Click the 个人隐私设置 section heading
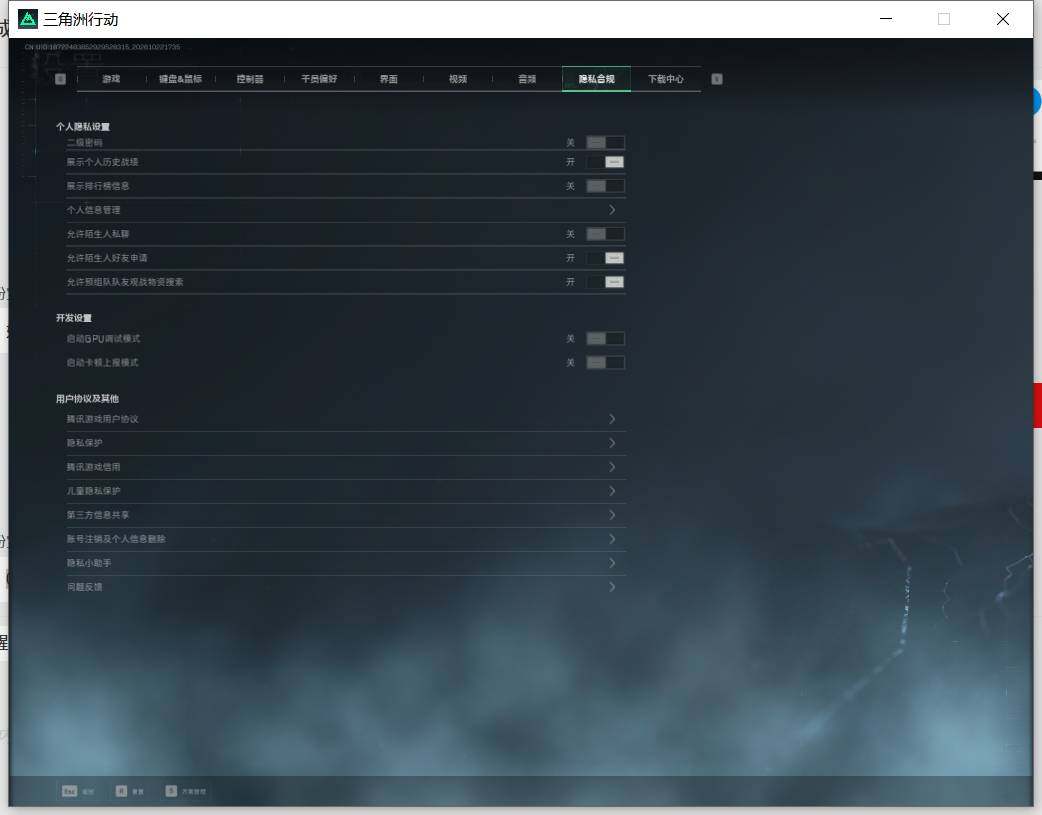Screen dimensions: 1042x815 [x=83, y=126]
